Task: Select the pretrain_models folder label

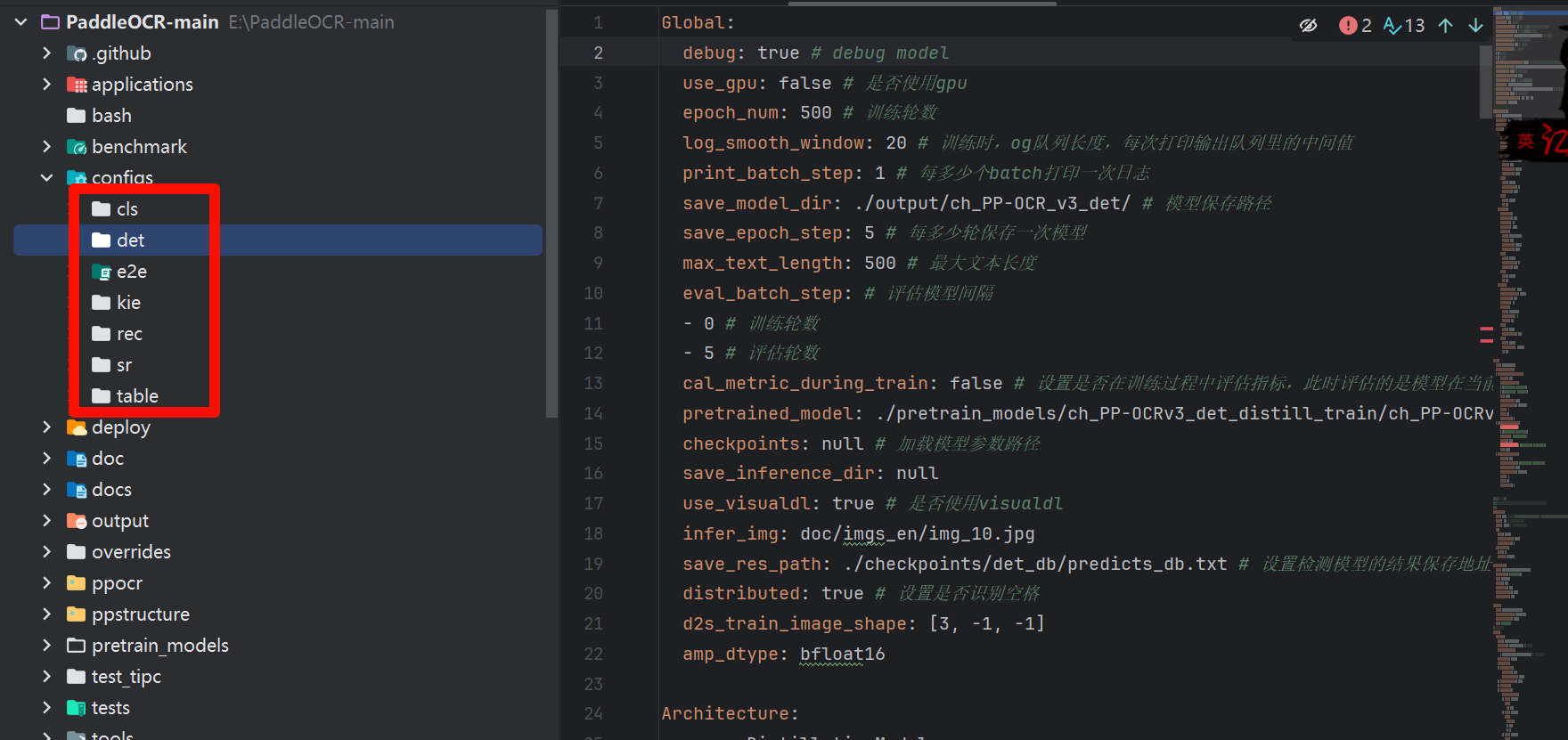Action: 160,646
